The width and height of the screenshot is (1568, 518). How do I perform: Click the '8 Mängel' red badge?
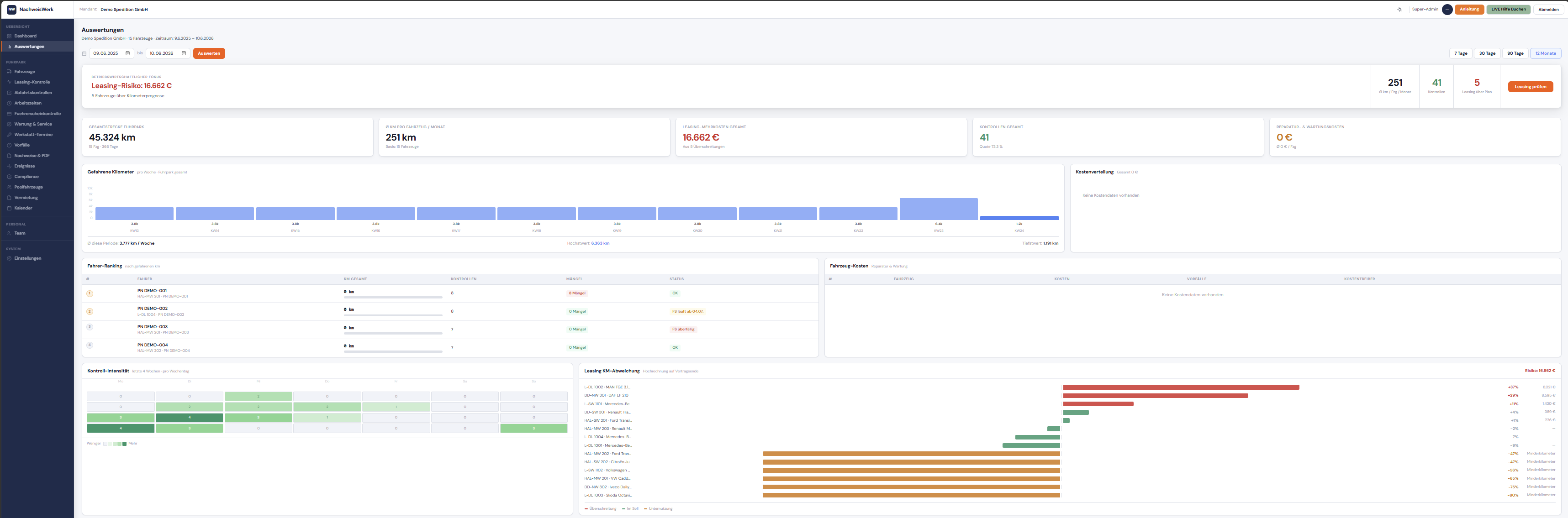pos(577,293)
